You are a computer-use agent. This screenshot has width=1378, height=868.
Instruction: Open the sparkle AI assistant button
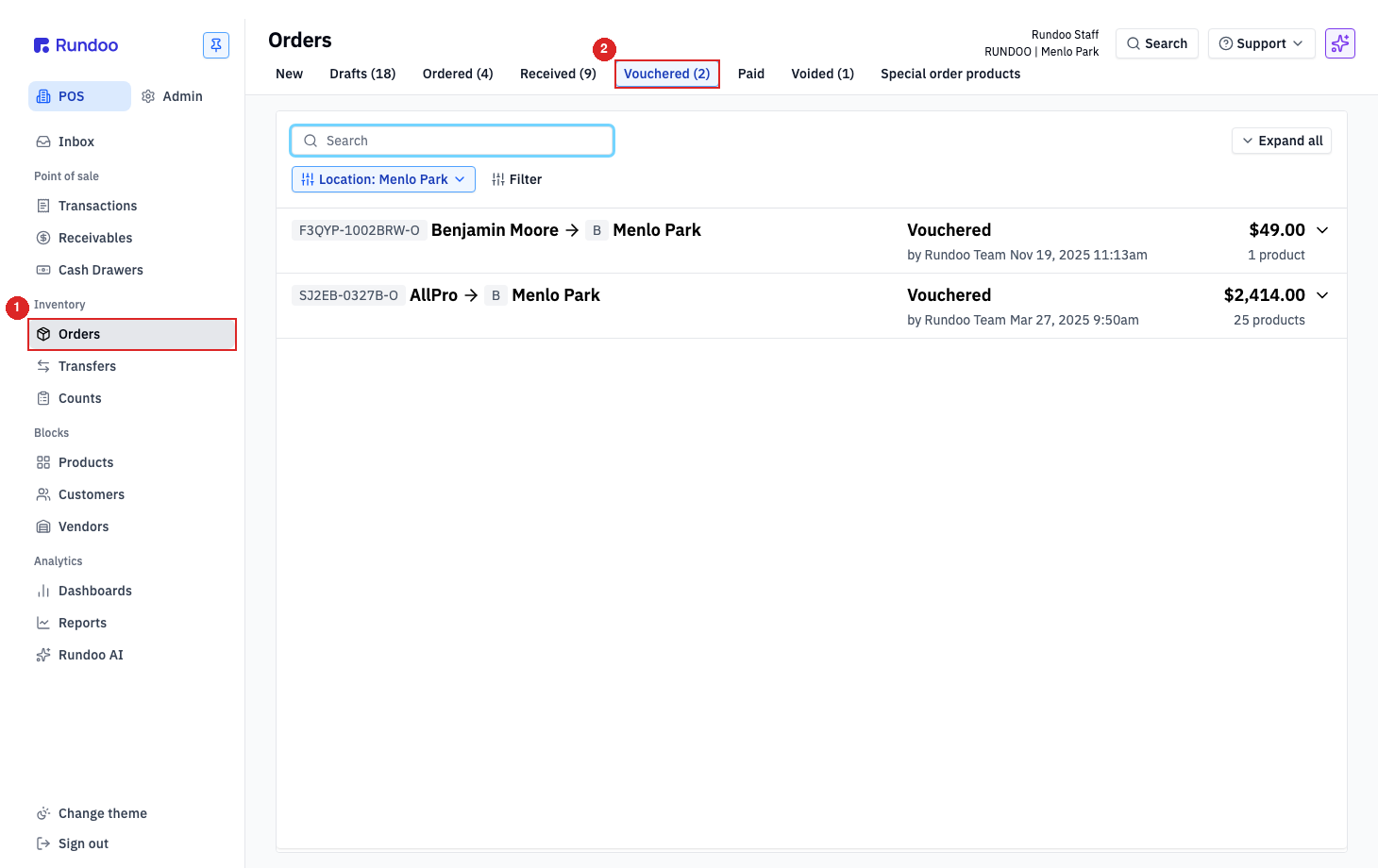pyautogui.click(x=1340, y=43)
